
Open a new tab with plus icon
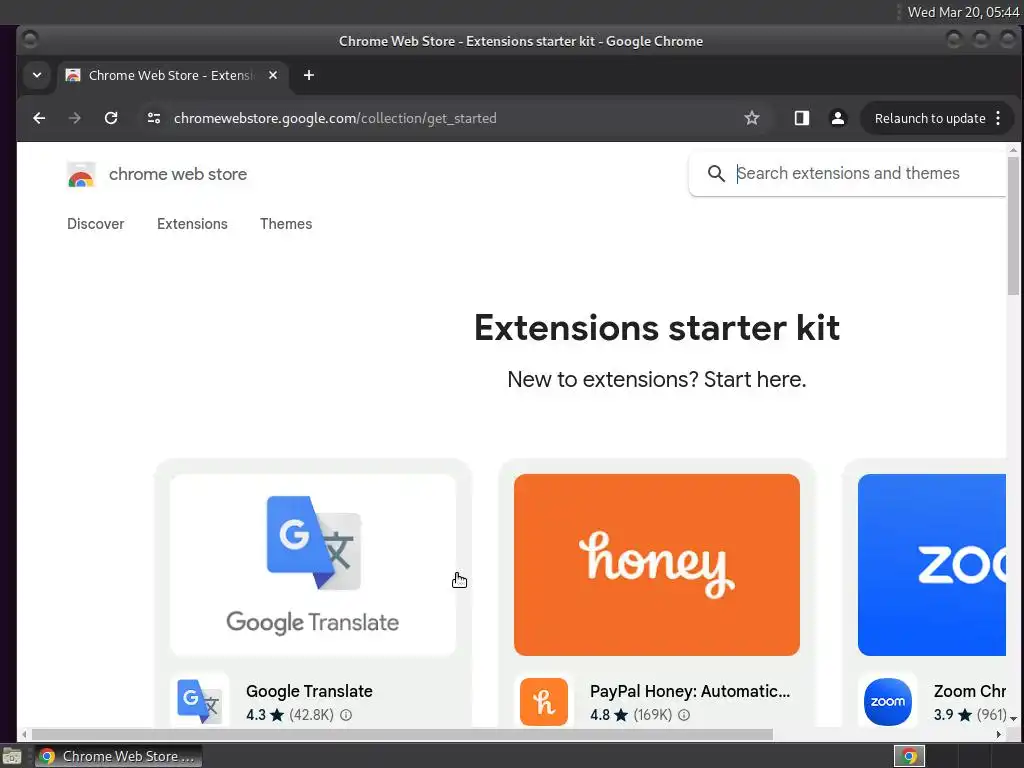pos(309,75)
